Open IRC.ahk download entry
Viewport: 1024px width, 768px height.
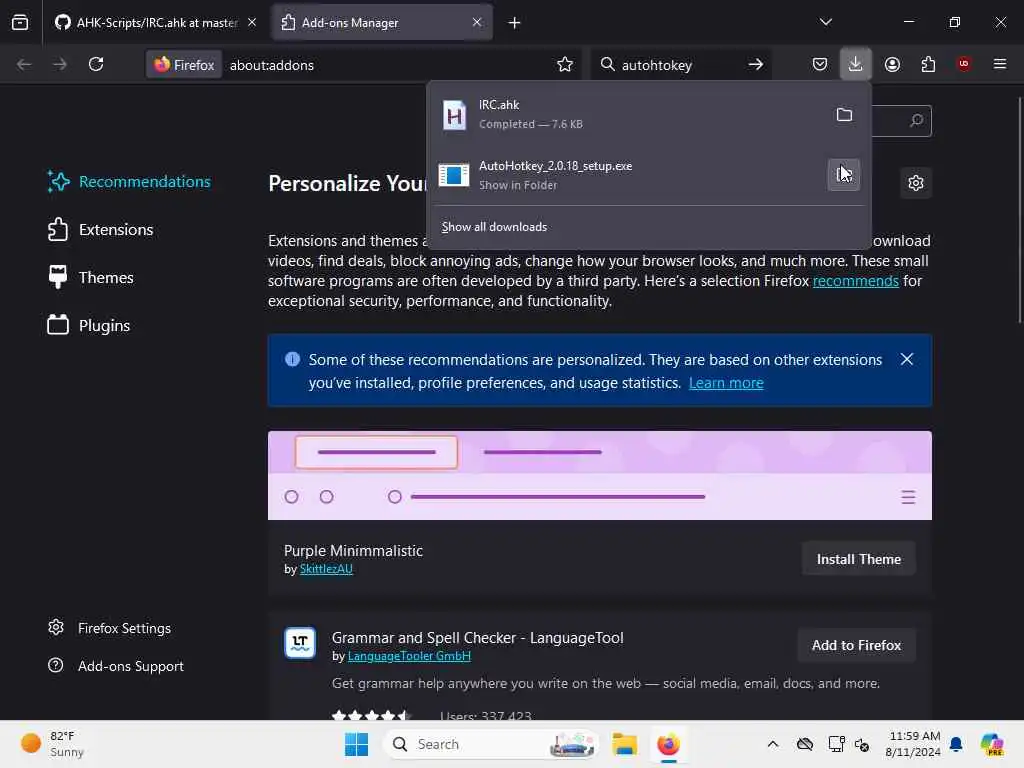pos(628,114)
